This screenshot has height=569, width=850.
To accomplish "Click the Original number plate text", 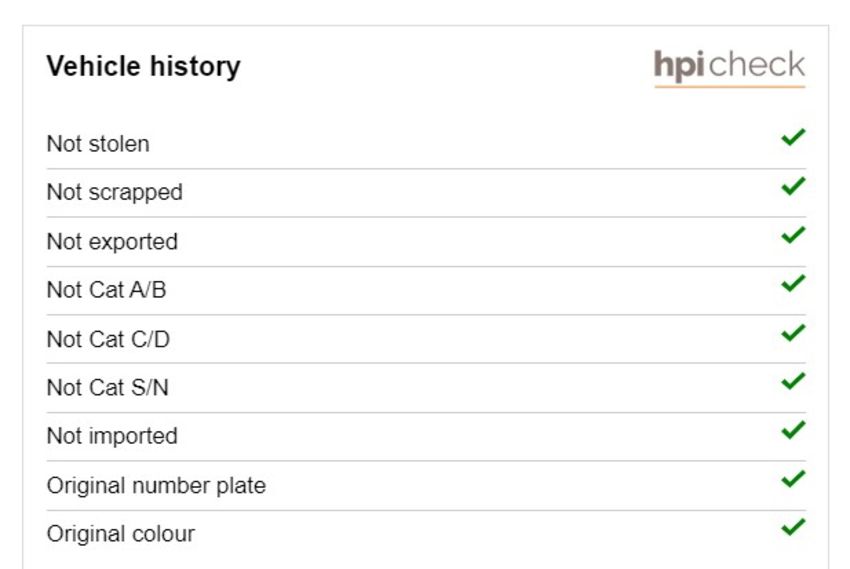I will (156, 486).
